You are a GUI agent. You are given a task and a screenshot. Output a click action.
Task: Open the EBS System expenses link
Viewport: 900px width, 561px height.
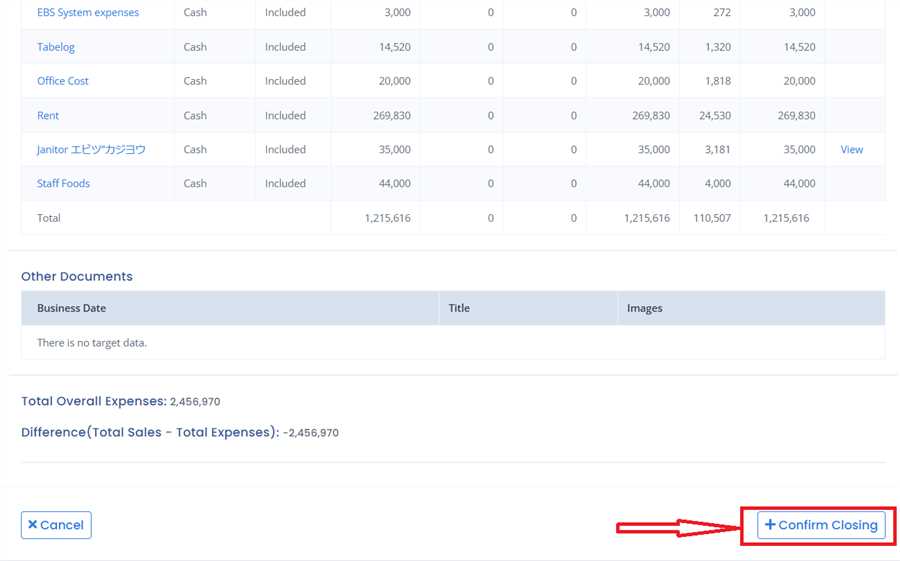pos(88,13)
